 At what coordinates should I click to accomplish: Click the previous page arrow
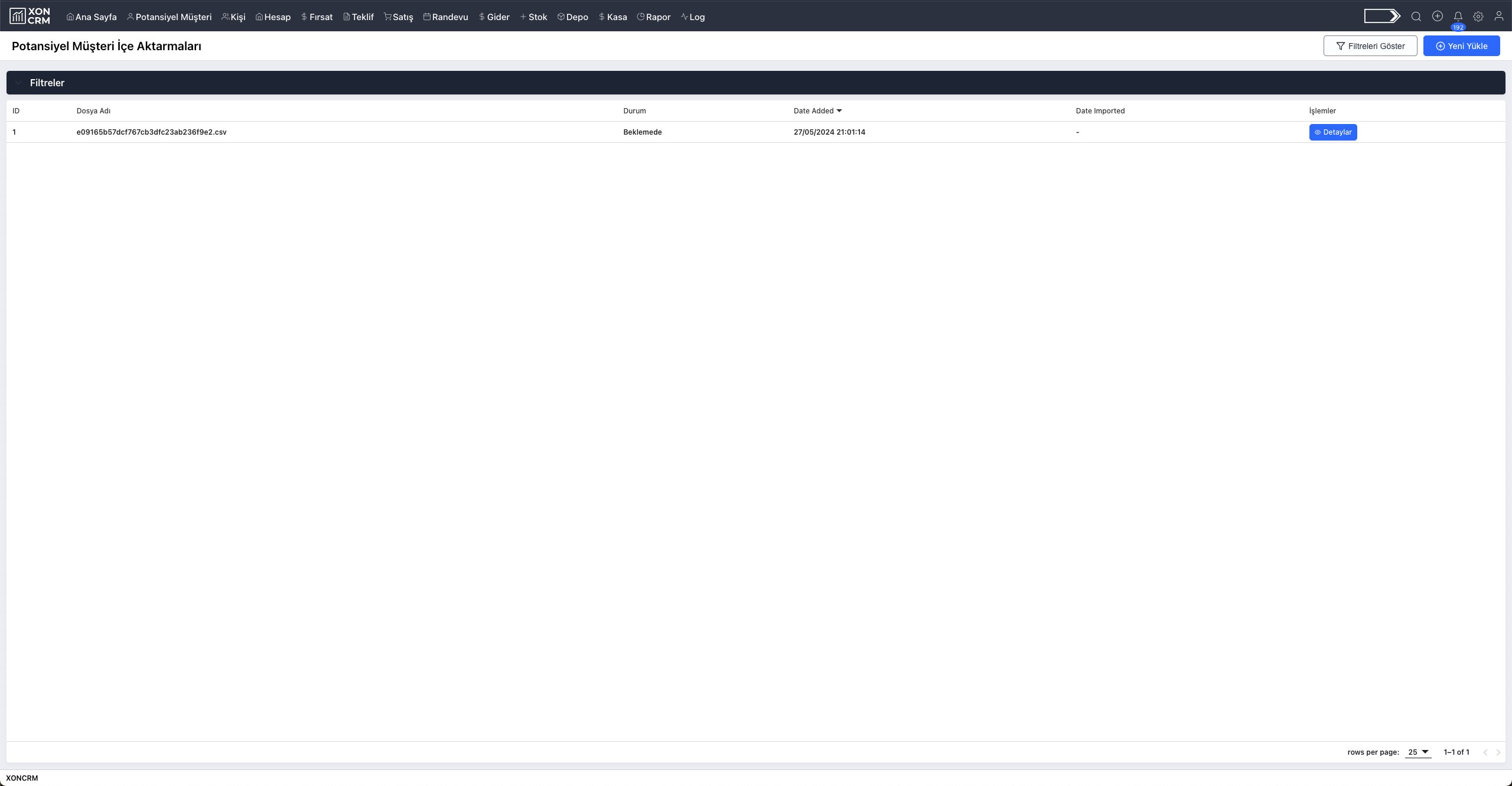[1485, 752]
